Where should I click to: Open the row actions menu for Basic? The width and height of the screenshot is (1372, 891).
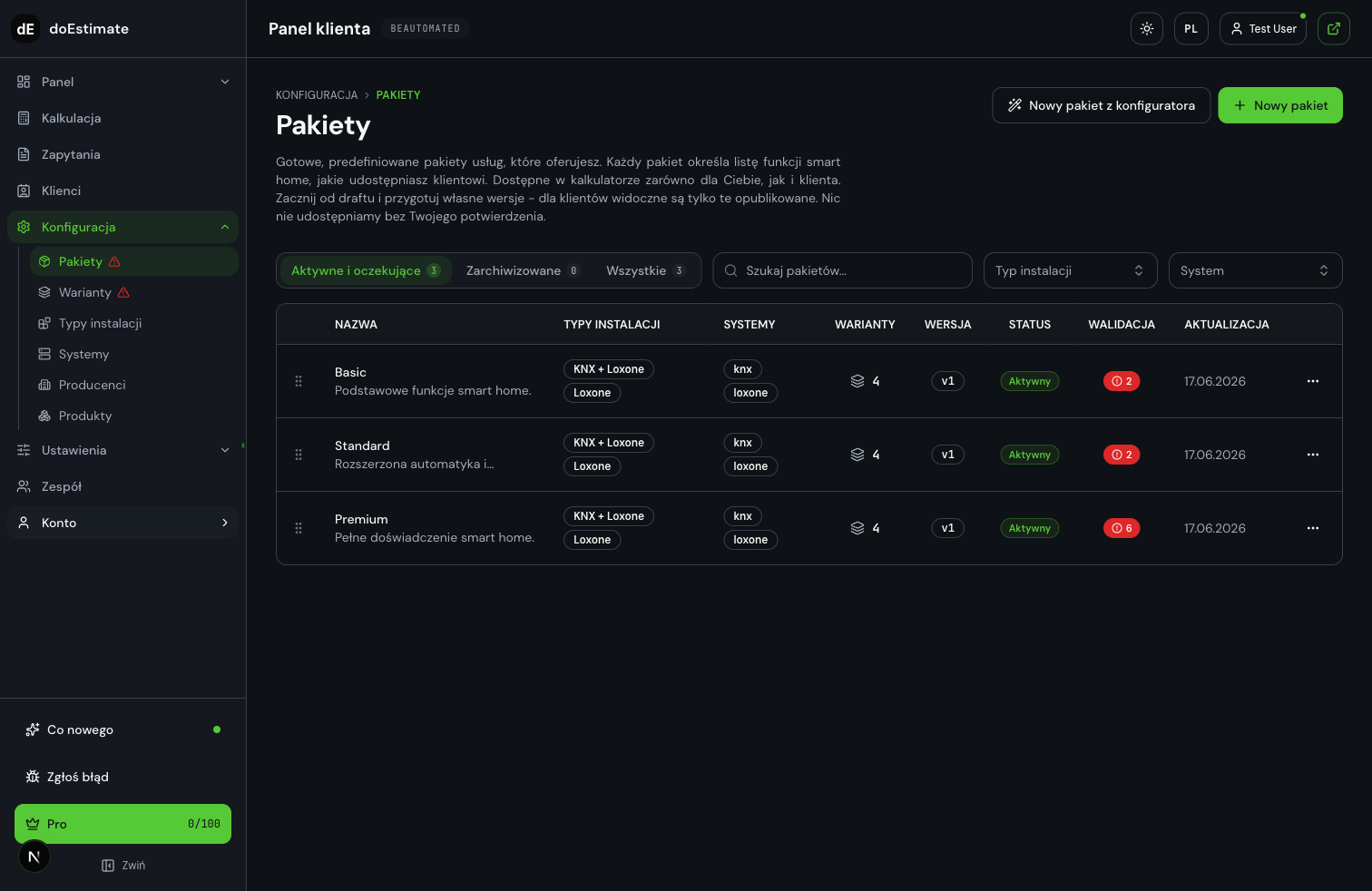(x=1313, y=381)
